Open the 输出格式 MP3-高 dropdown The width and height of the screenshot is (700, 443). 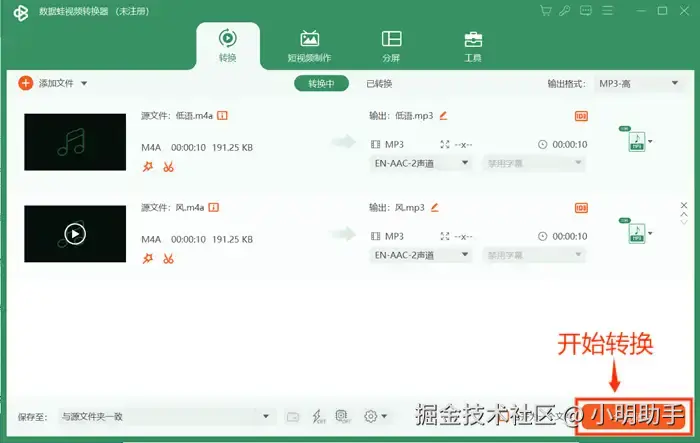638,84
